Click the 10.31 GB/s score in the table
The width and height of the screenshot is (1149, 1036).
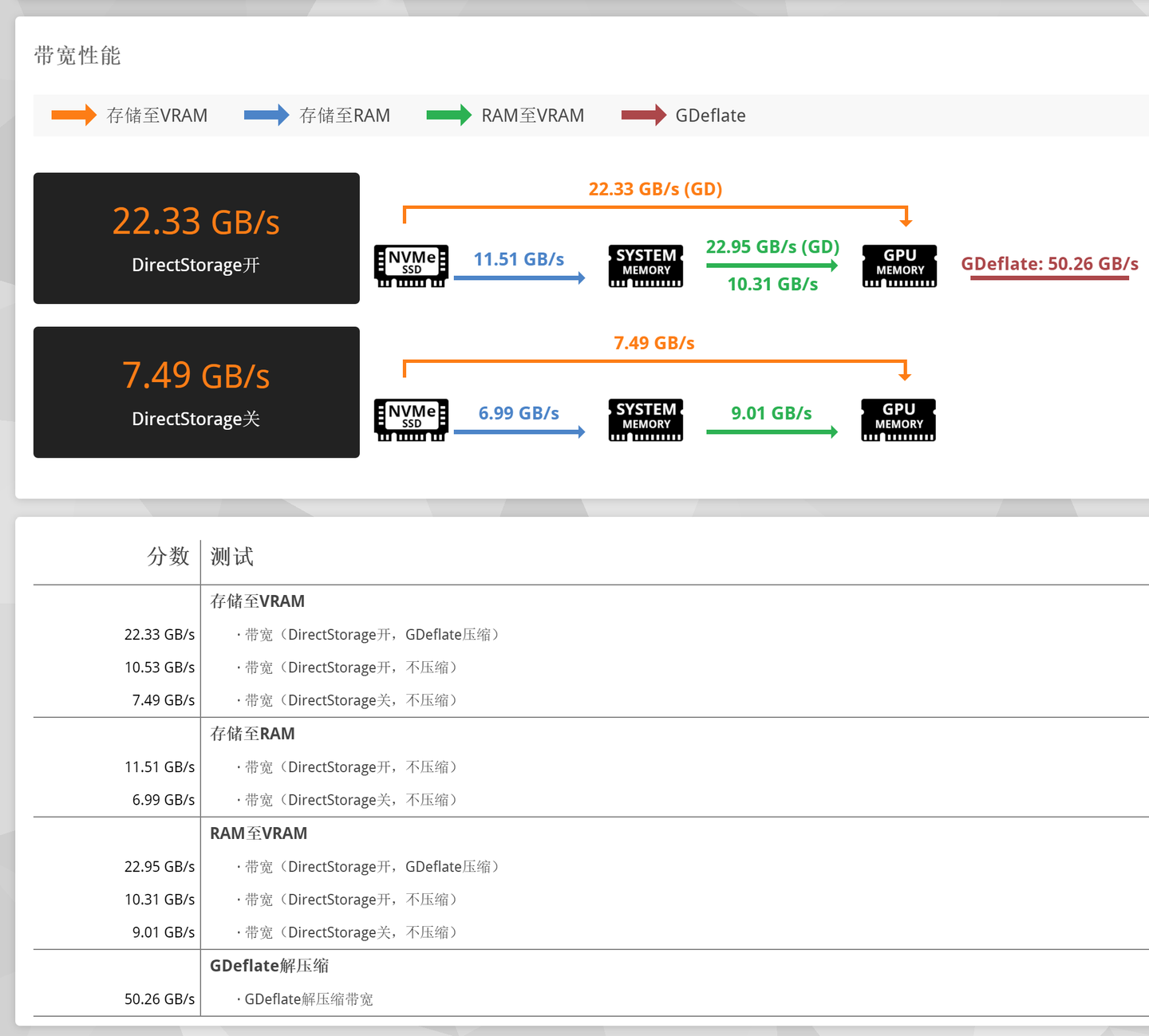[160, 900]
